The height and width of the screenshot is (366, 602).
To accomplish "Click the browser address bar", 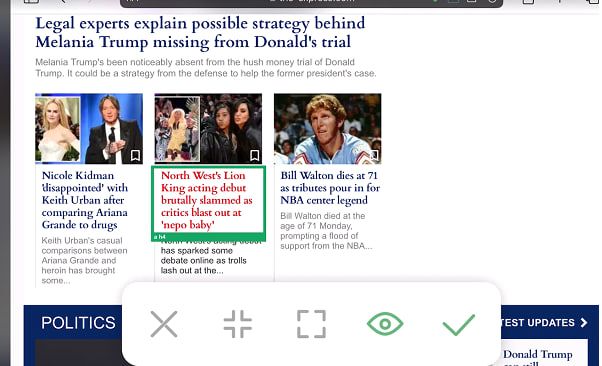I will click(x=311, y=2).
